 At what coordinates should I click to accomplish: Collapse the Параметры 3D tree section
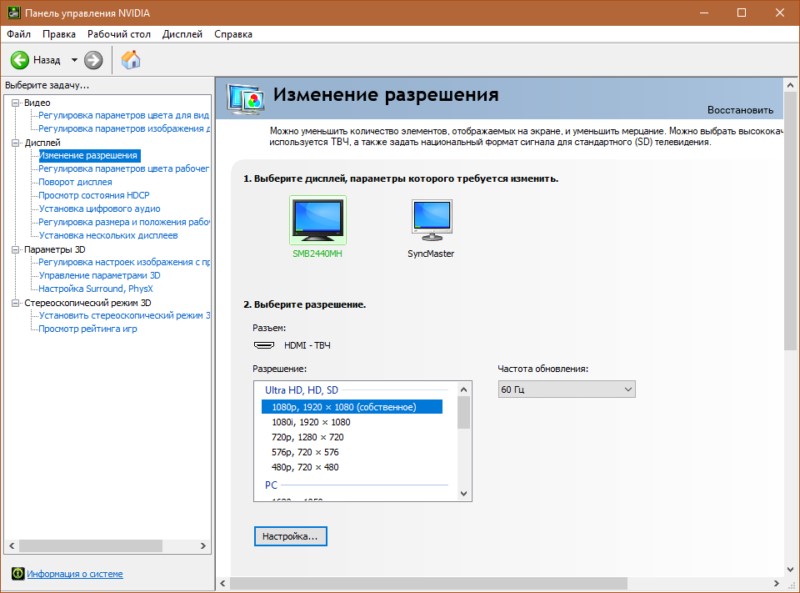point(15,249)
